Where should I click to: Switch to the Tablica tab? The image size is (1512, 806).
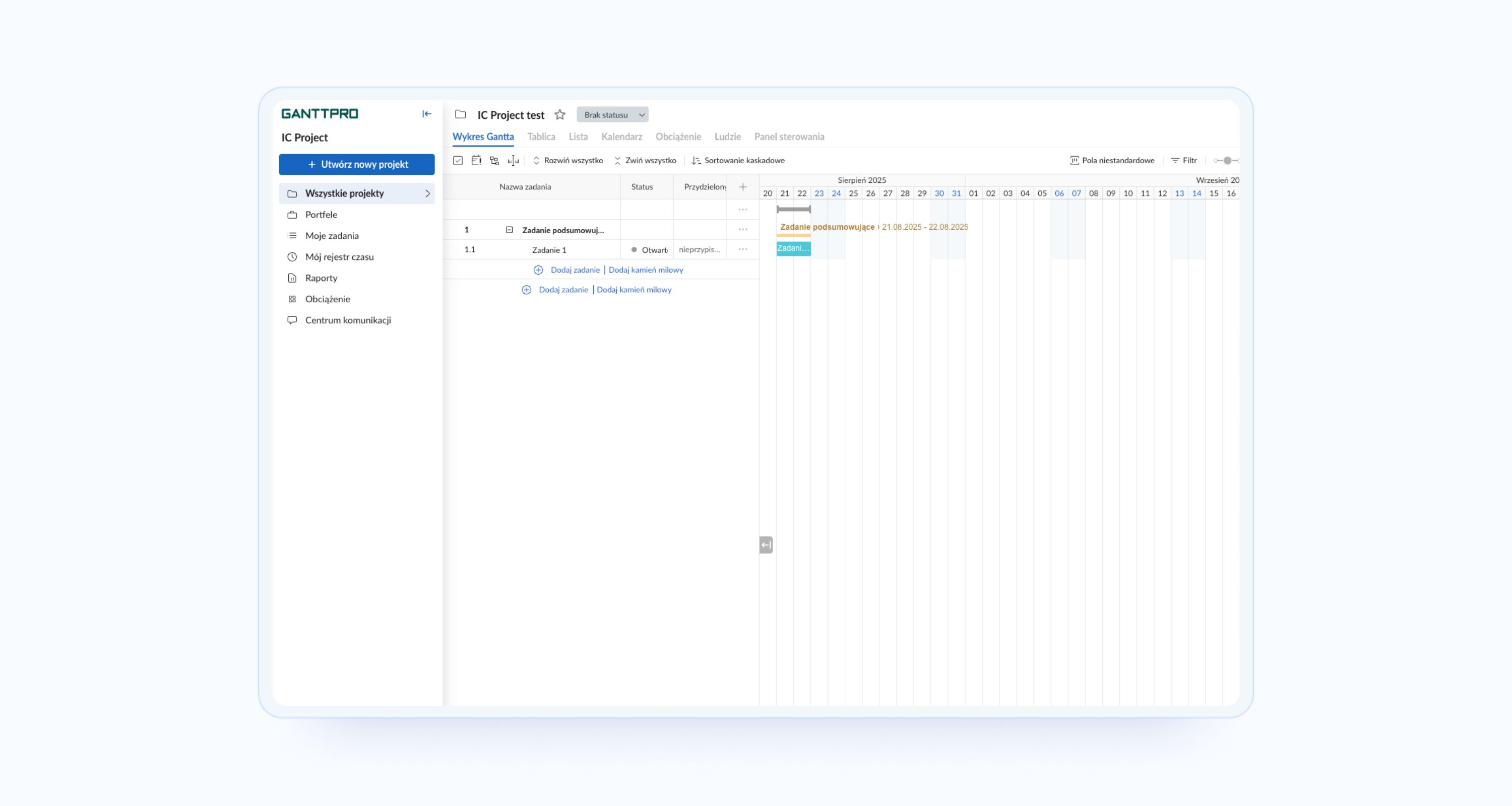(541, 137)
